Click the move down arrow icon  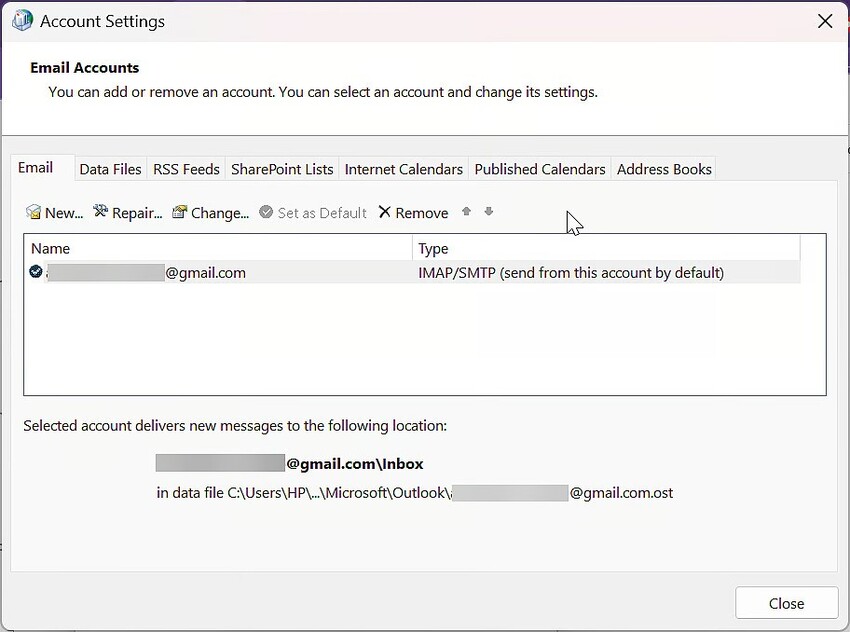[x=488, y=212]
